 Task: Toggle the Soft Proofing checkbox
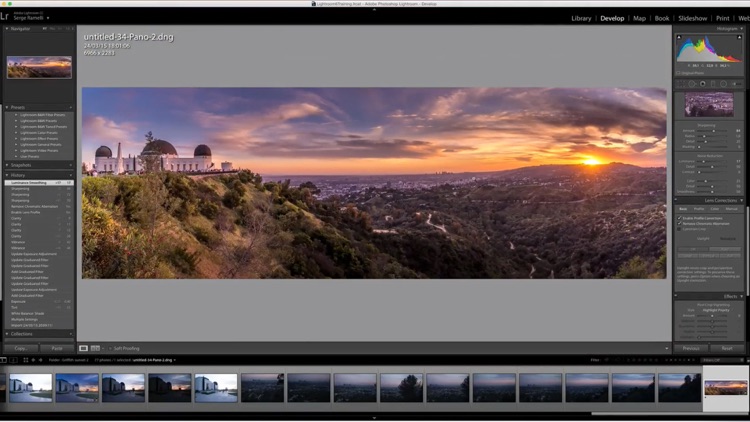click(x=109, y=348)
